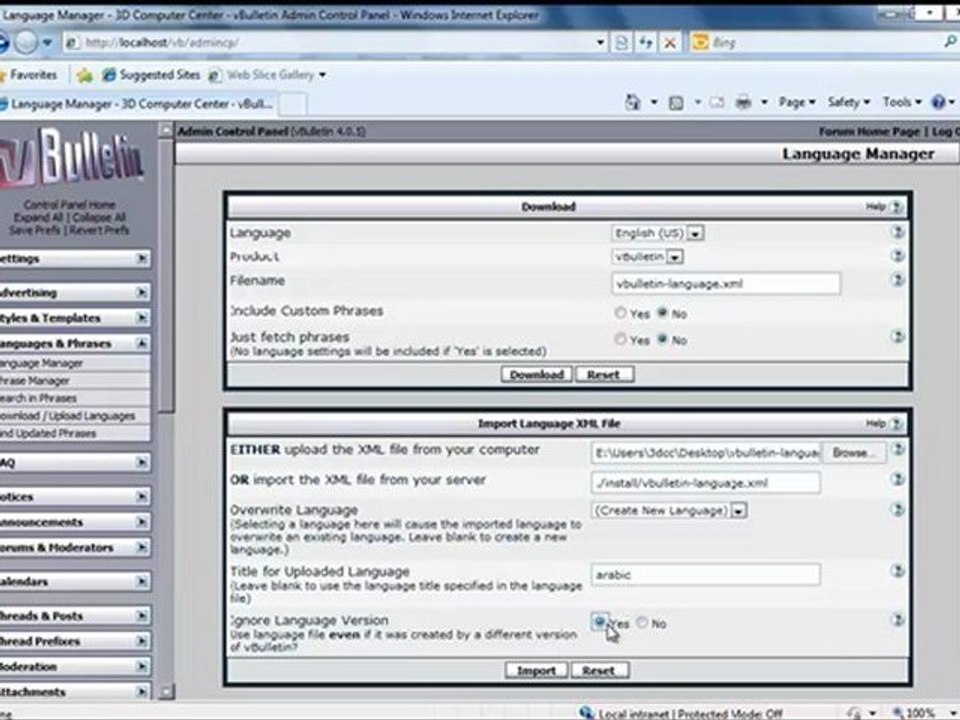Open the Forum Home Page link

tap(869, 132)
